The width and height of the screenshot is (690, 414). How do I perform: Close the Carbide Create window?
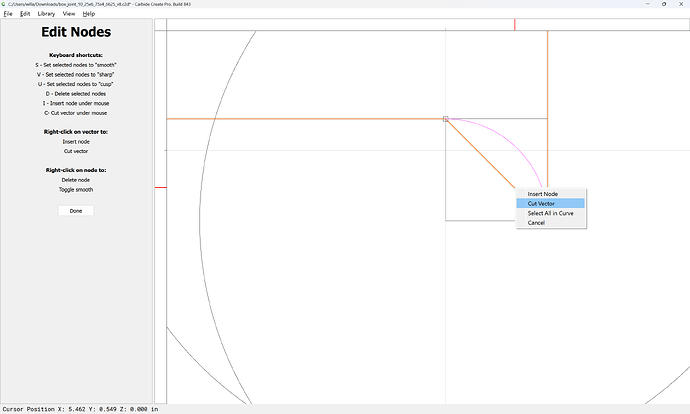681,4
